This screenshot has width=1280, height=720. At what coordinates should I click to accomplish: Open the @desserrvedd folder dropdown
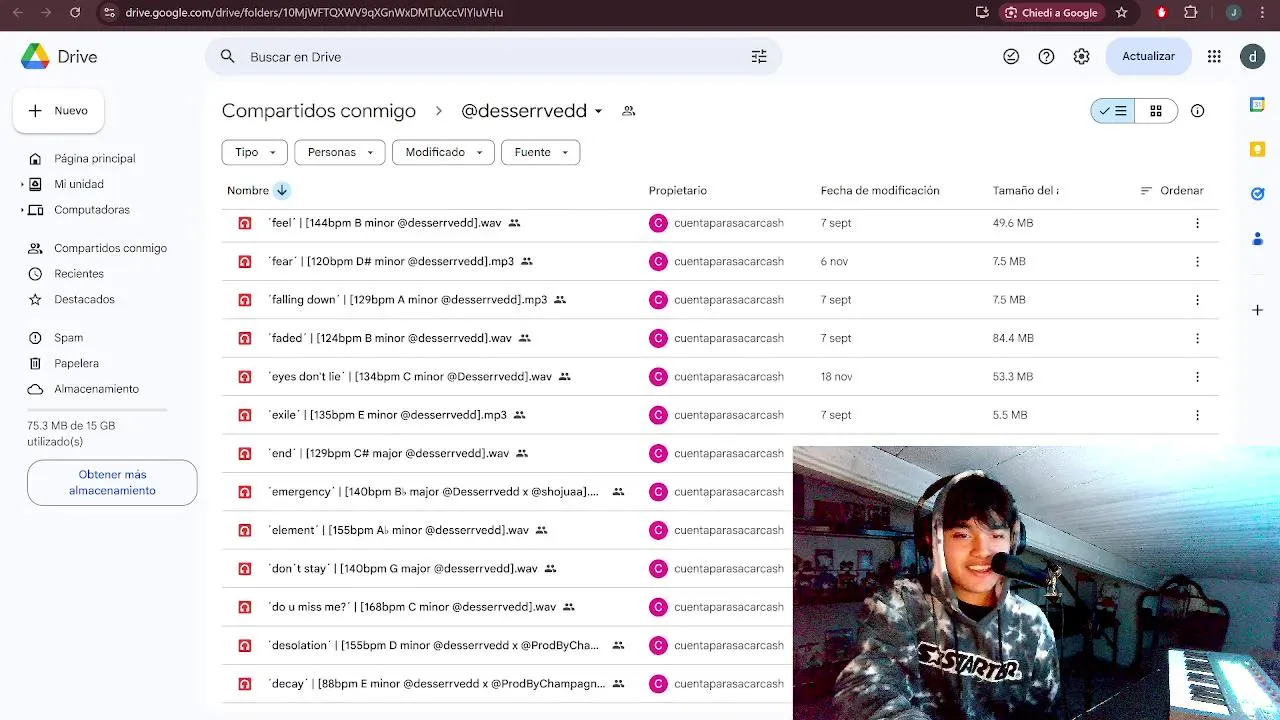click(x=598, y=111)
